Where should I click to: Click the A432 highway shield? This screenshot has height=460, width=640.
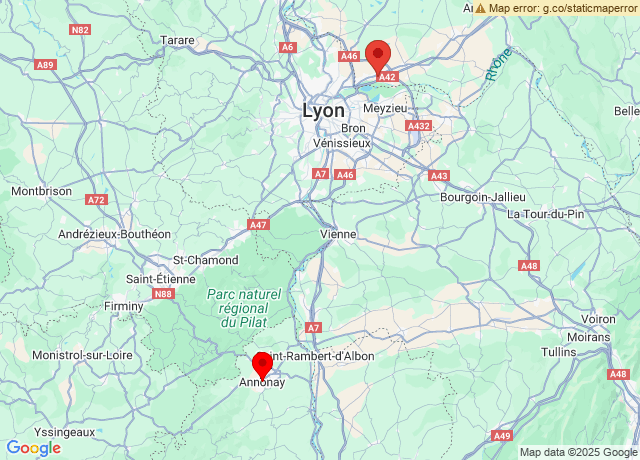[x=419, y=126]
